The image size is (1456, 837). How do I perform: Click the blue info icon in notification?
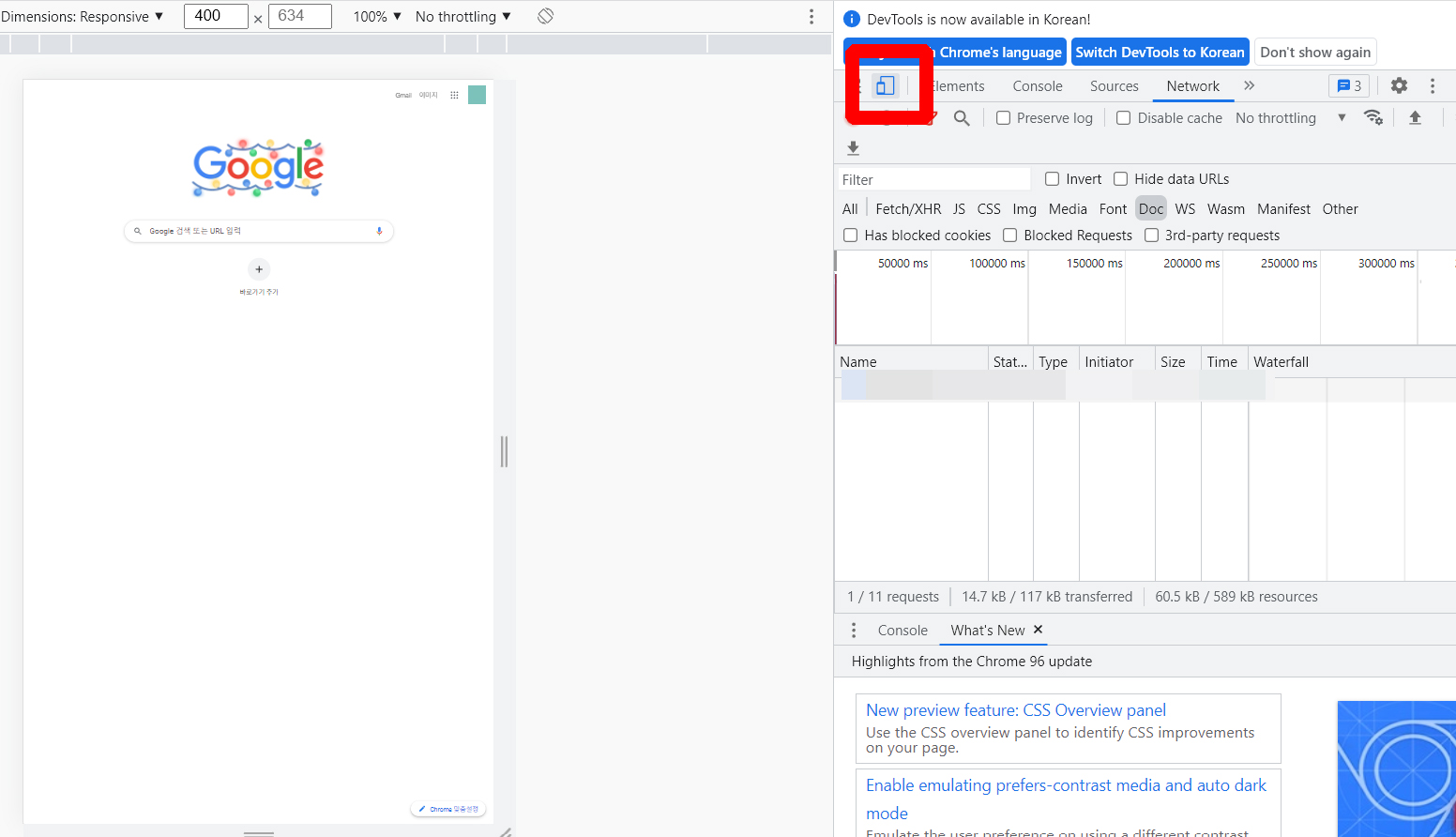pyautogui.click(x=852, y=19)
